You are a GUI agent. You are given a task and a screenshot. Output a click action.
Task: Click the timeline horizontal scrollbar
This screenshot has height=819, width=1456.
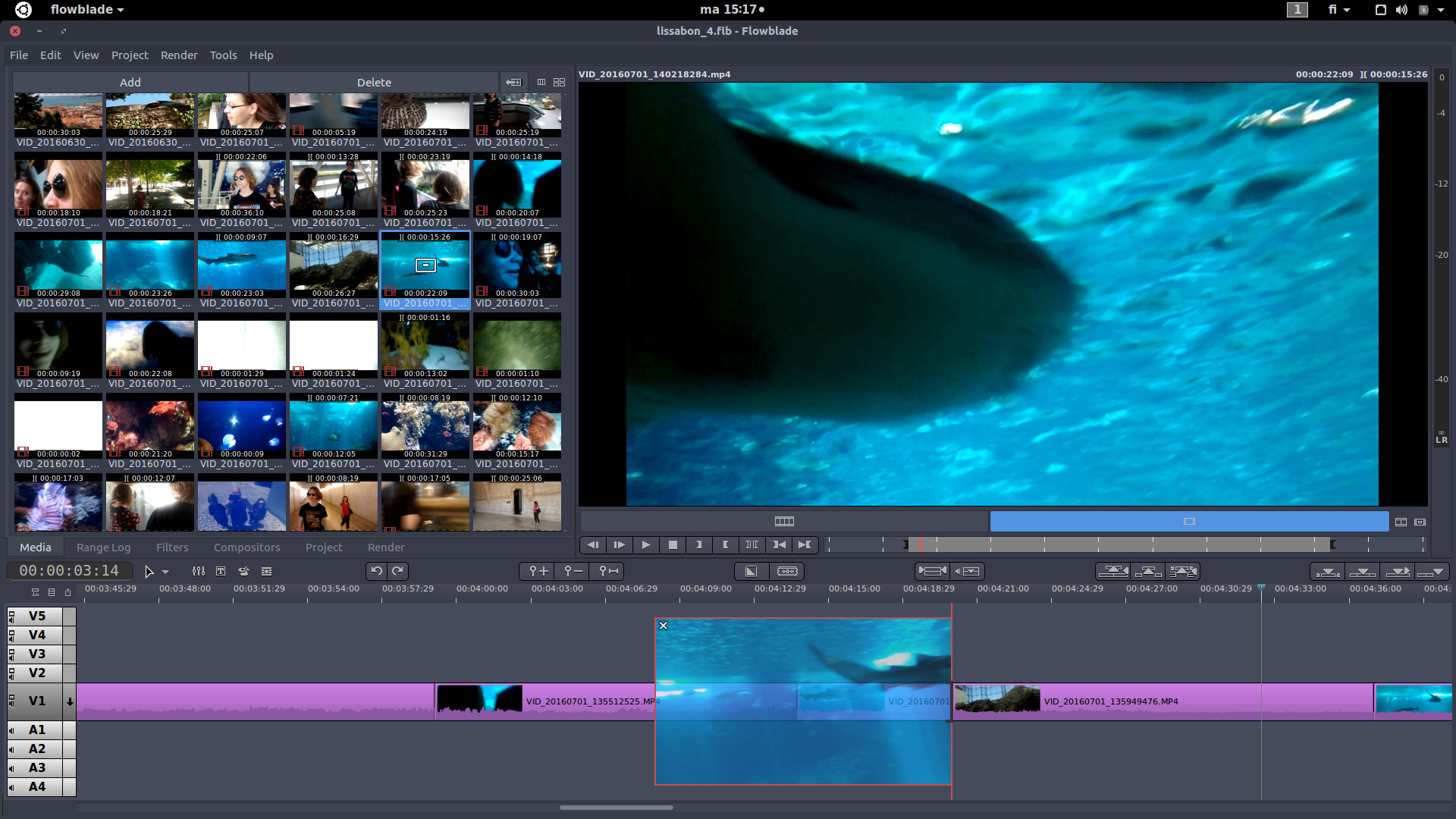tap(616, 808)
